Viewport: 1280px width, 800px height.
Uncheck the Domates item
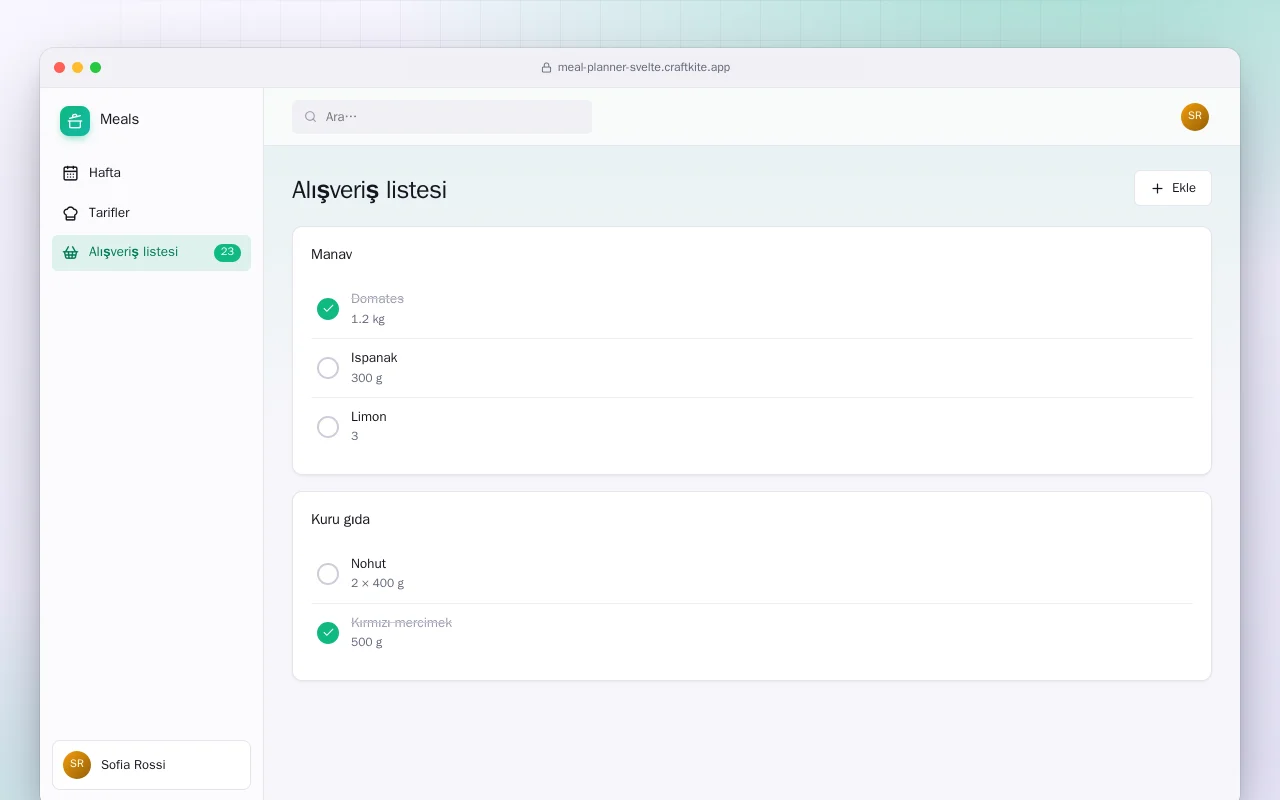point(328,309)
